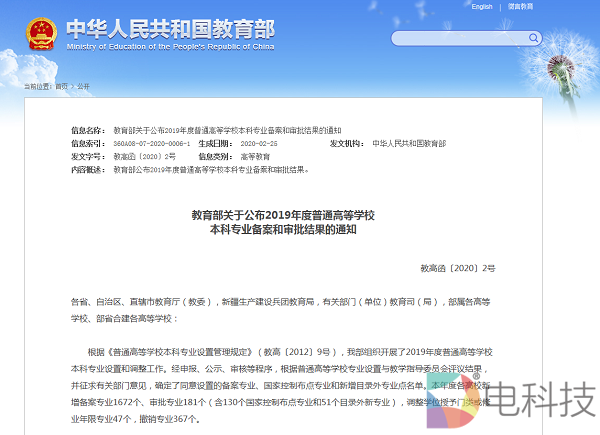600x435 pixels.
Task: Click the text 撤销专业367个
Action: pyautogui.click(x=170, y=419)
